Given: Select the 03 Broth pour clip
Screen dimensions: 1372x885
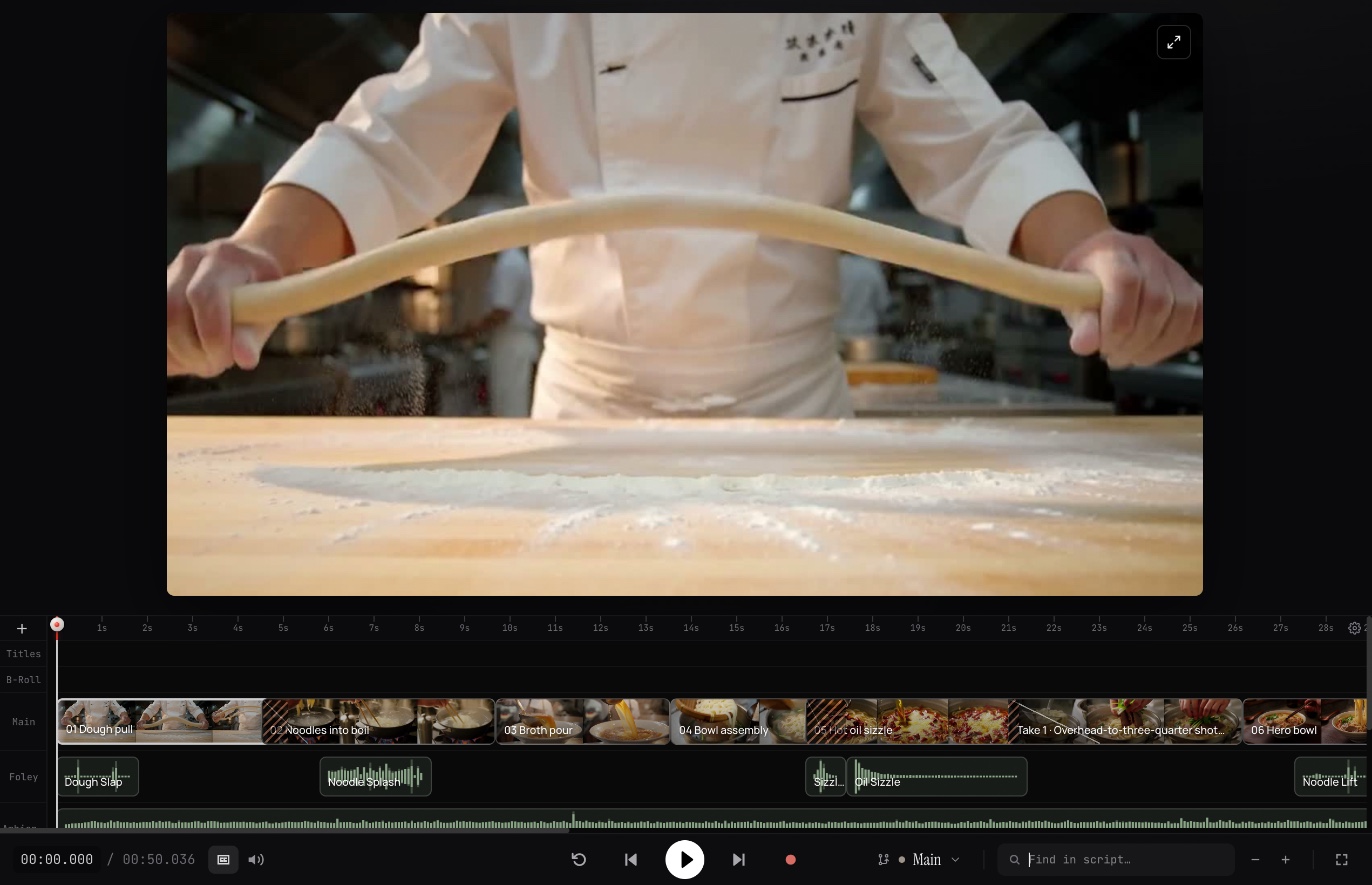Looking at the screenshot, I should click(x=583, y=721).
